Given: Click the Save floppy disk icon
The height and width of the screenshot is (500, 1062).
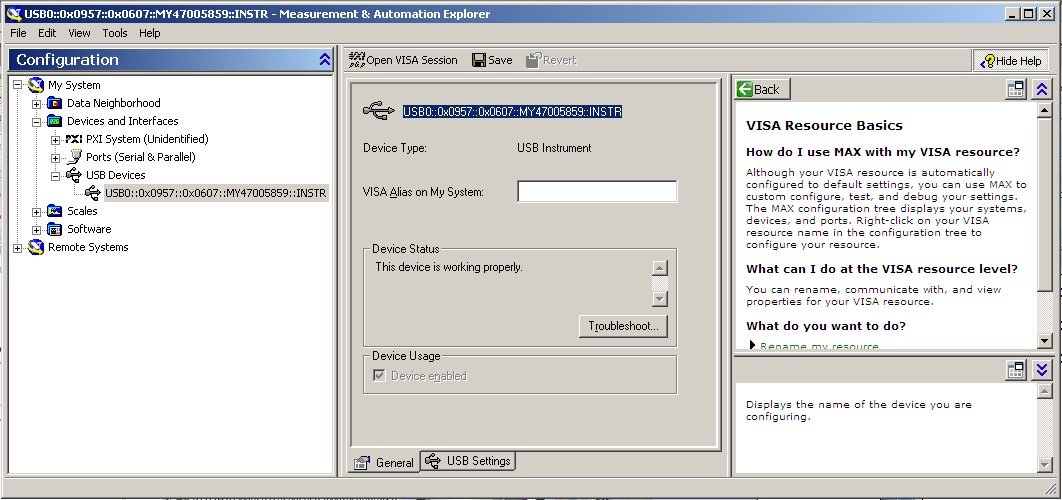Looking at the screenshot, I should point(479,60).
